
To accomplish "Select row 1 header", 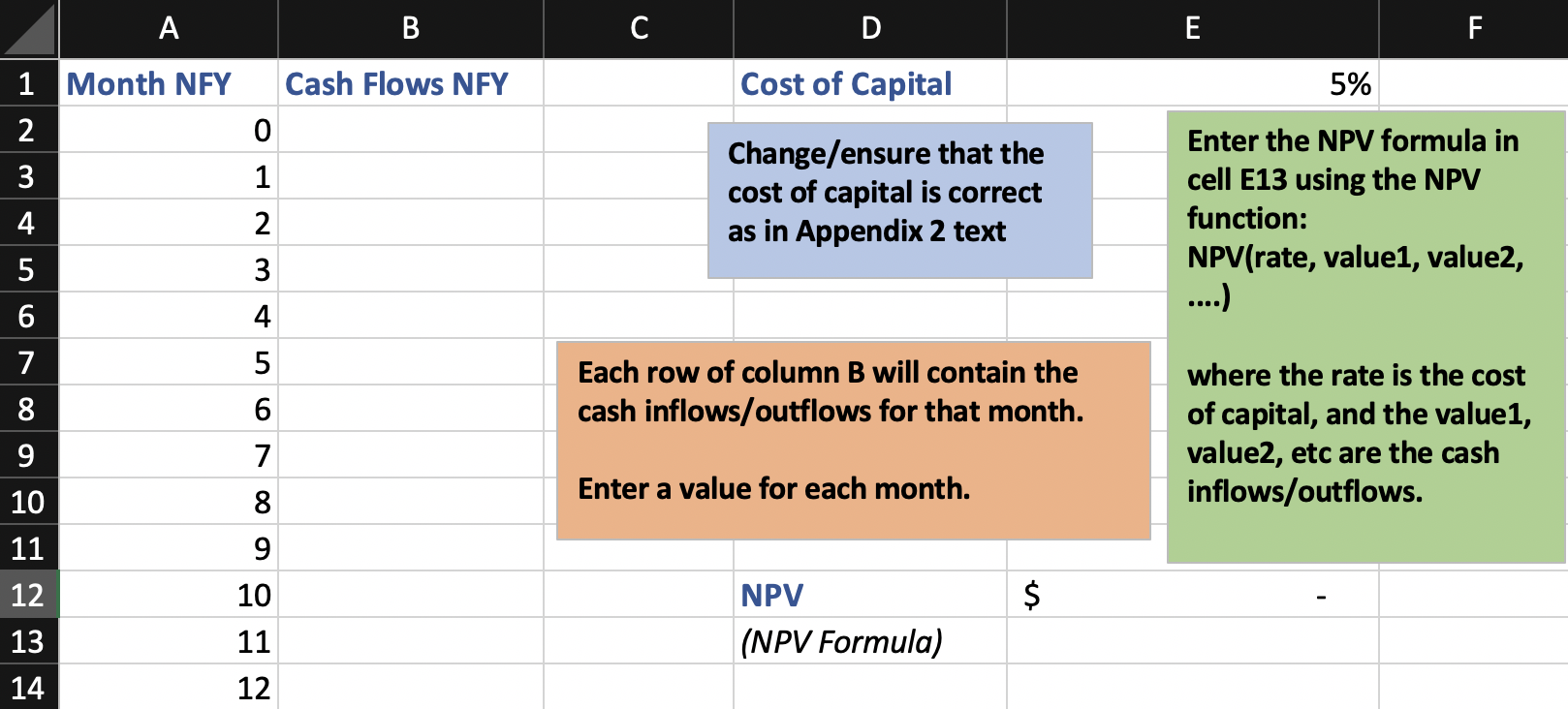I will pos(27,84).
